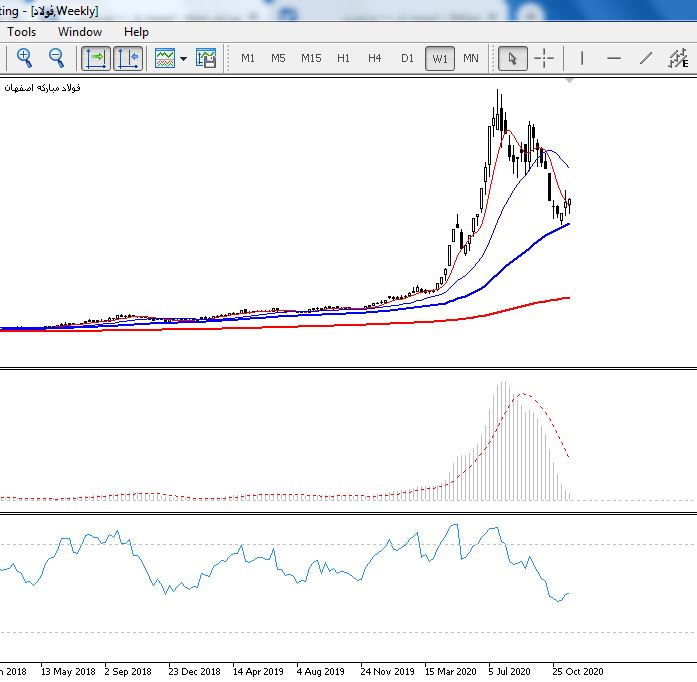Select the equidistant channel tool
The height and width of the screenshot is (682, 697).
click(x=678, y=58)
